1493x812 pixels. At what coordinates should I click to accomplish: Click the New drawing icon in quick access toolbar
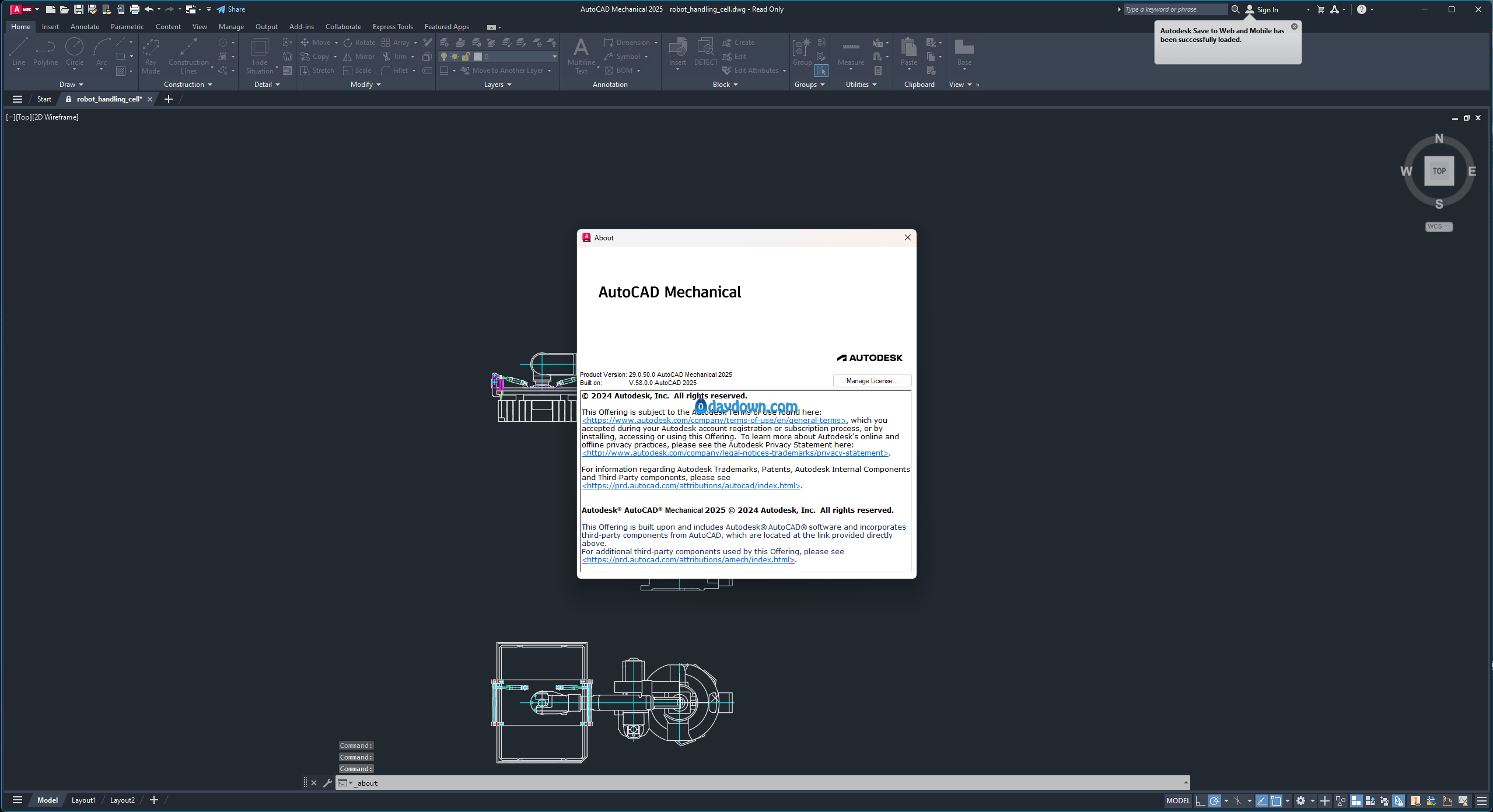click(x=51, y=9)
